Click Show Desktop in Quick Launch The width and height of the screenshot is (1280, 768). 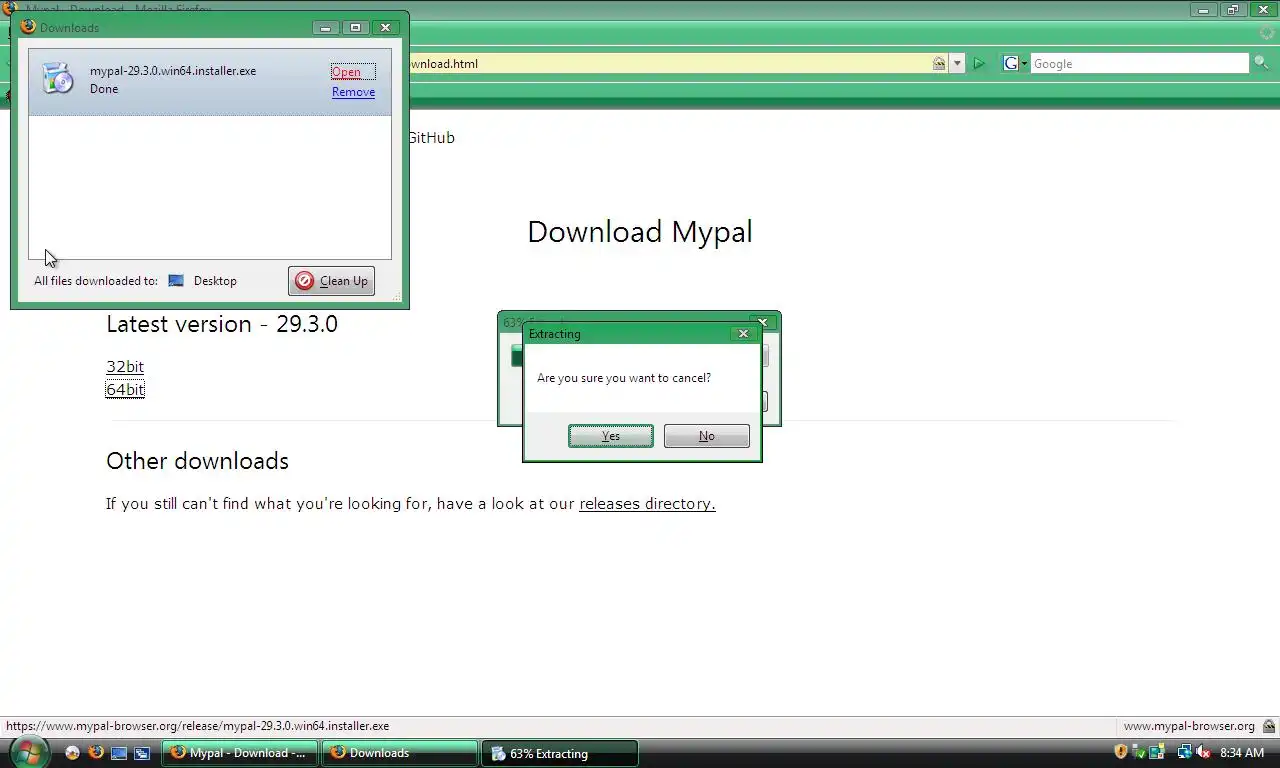[119, 753]
